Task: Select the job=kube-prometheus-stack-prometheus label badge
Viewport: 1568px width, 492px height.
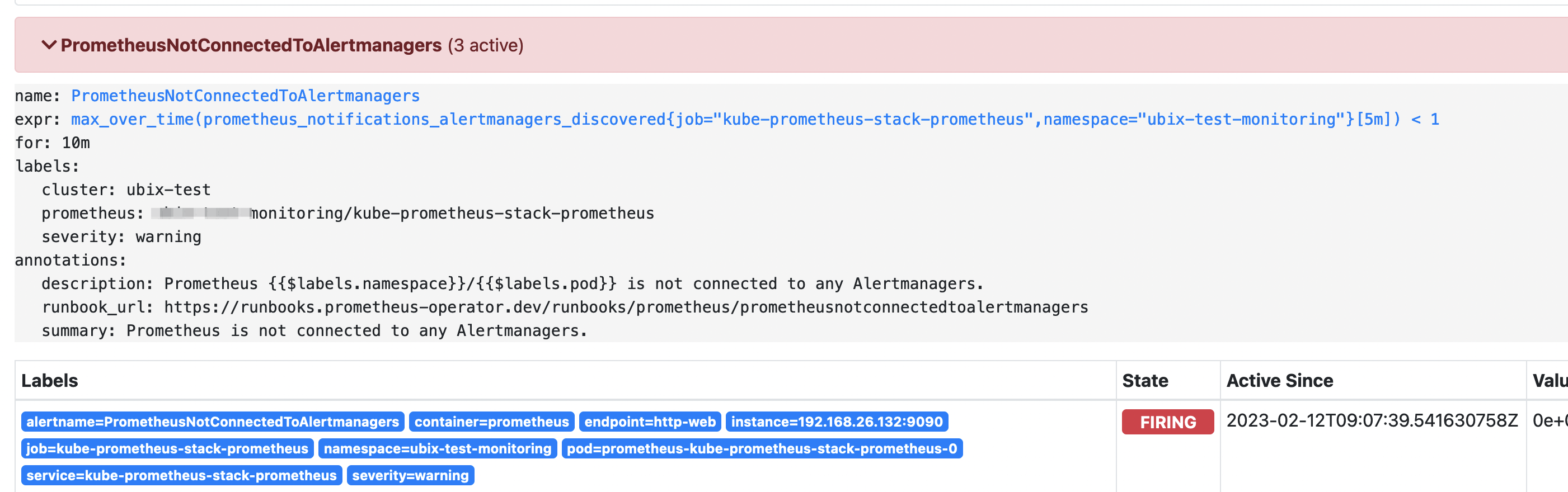Action: (x=166, y=448)
